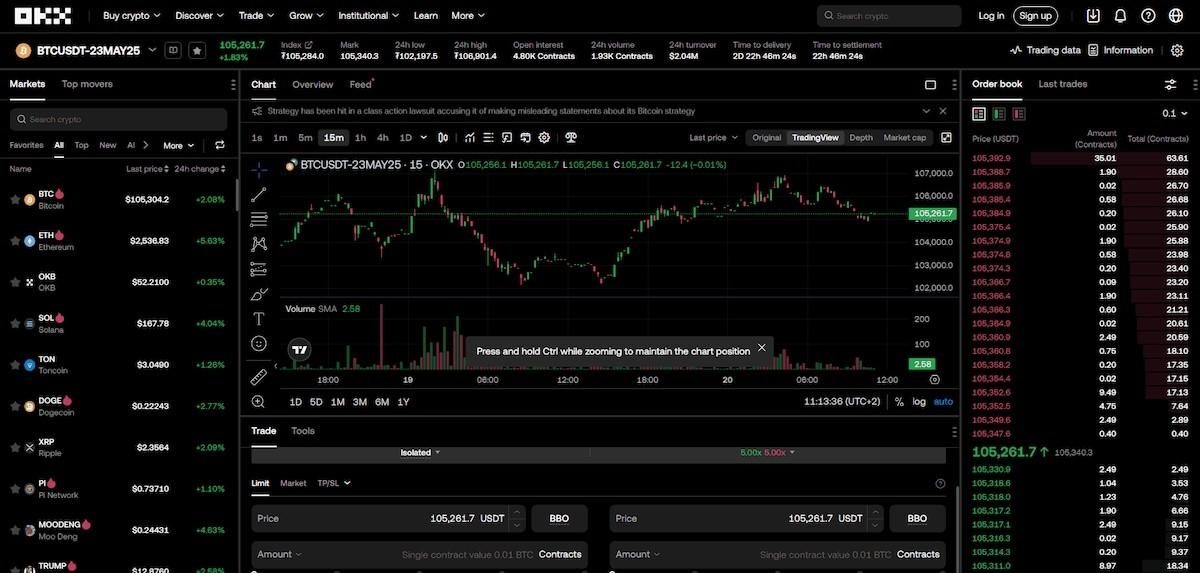Focus the top Search crypto field
This screenshot has height=573, width=1200.
pyautogui.click(x=889, y=16)
